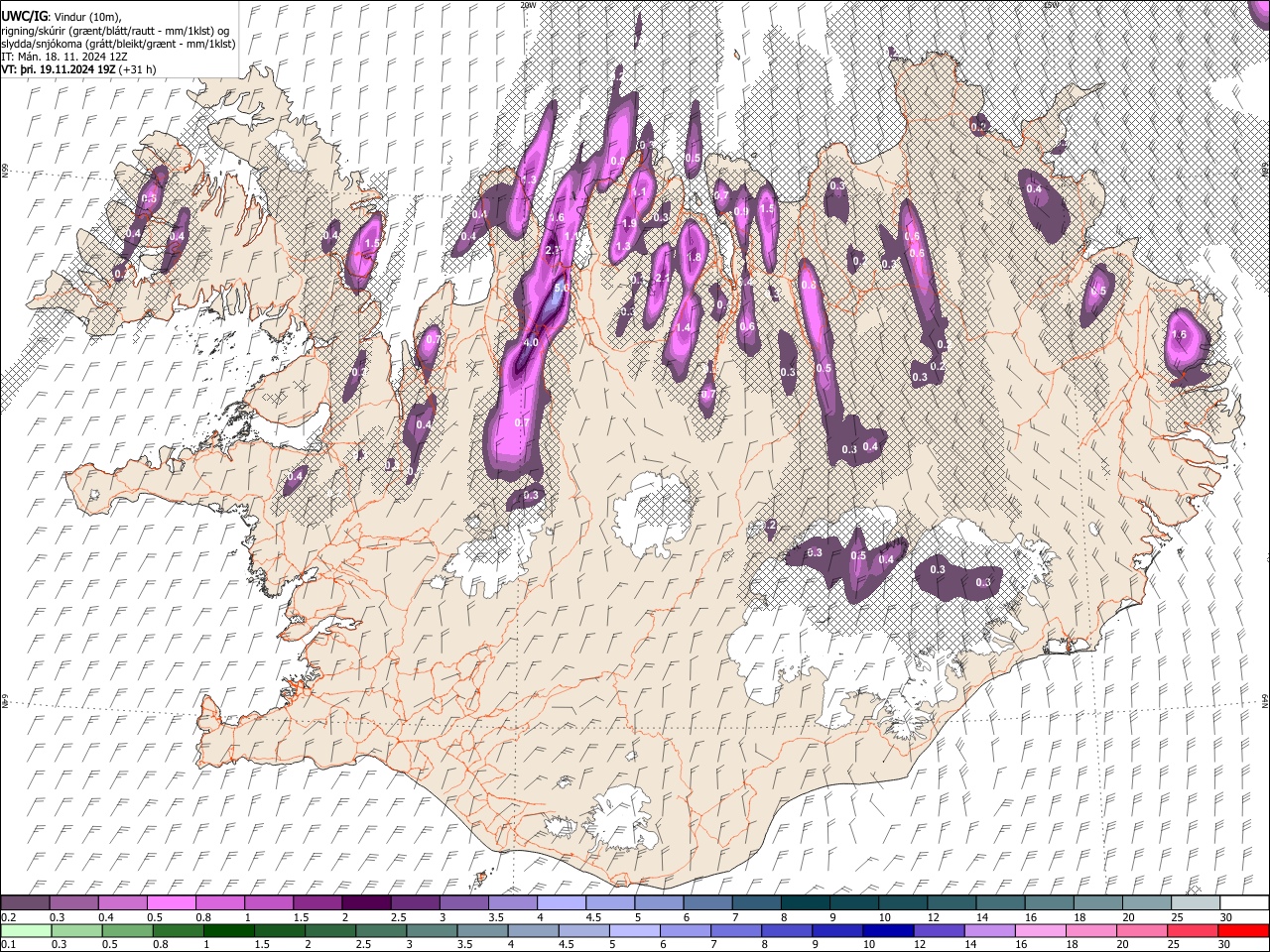Select the '20W' longitude label
This screenshot has height=952, width=1270.
pos(528,5)
